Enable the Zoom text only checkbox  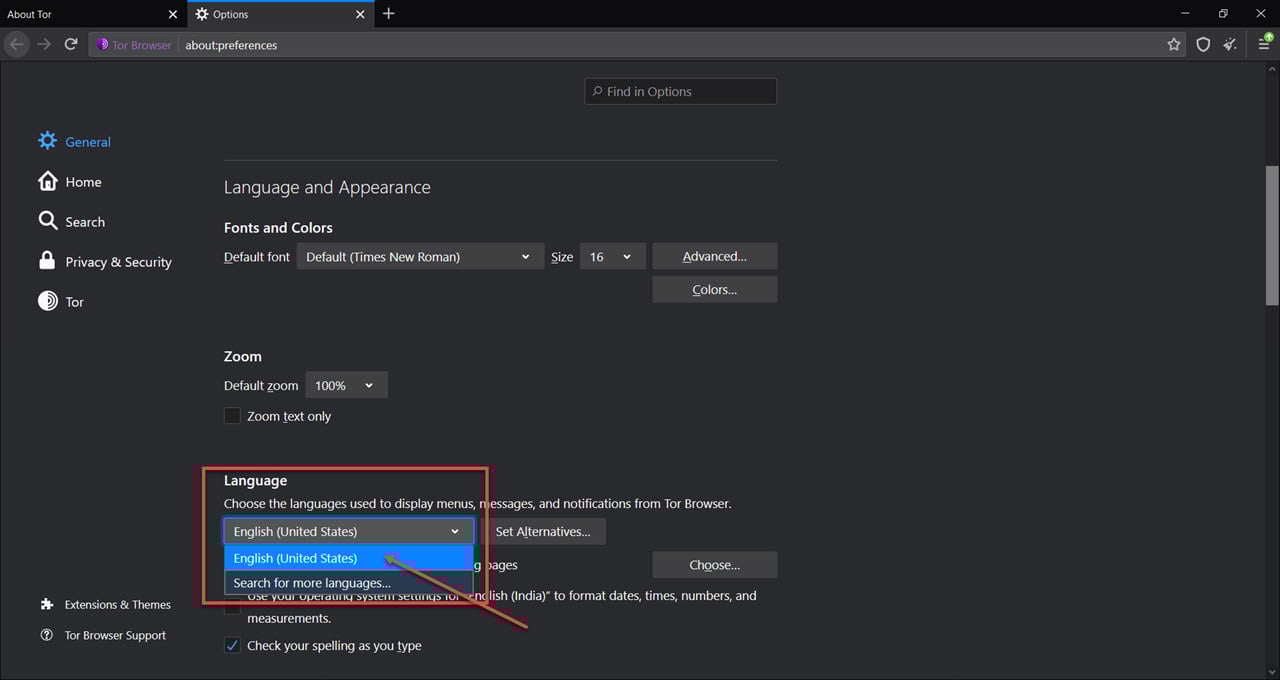coord(232,416)
